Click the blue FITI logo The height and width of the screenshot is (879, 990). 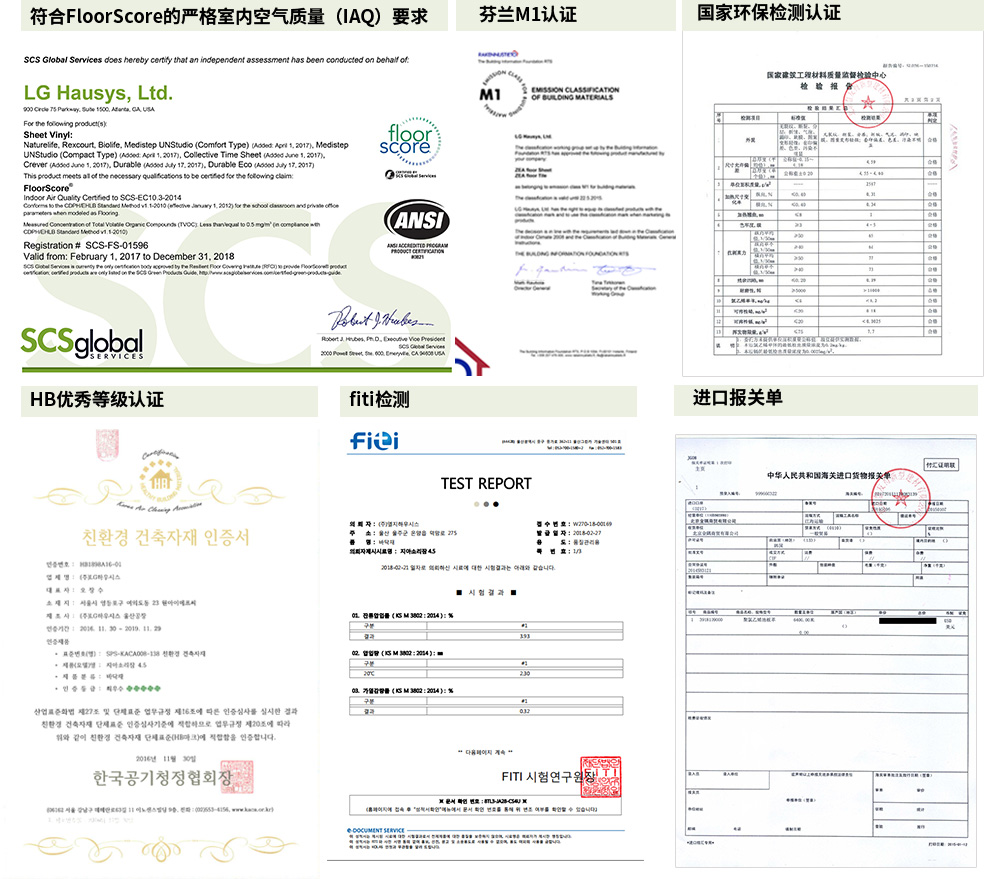pos(374,441)
